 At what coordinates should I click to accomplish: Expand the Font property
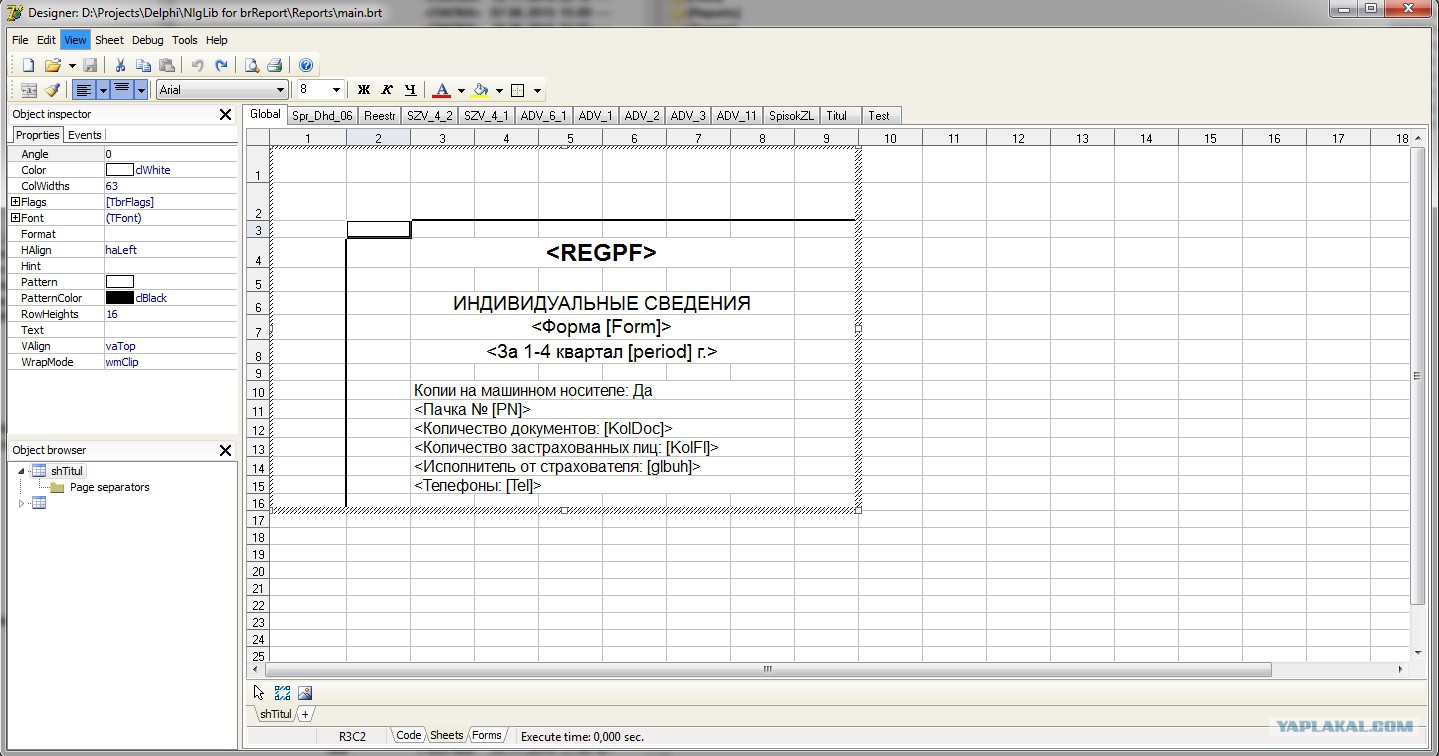point(15,218)
